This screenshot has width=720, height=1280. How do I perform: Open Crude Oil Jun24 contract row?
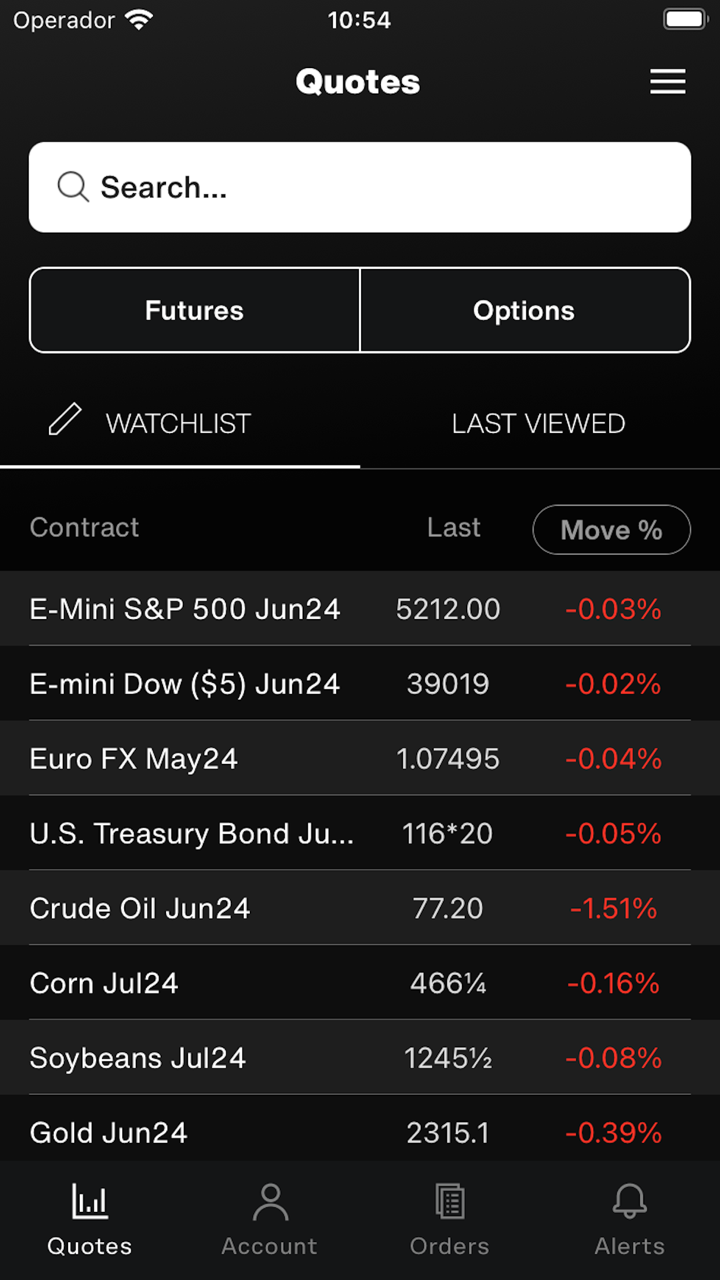click(140, 908)
